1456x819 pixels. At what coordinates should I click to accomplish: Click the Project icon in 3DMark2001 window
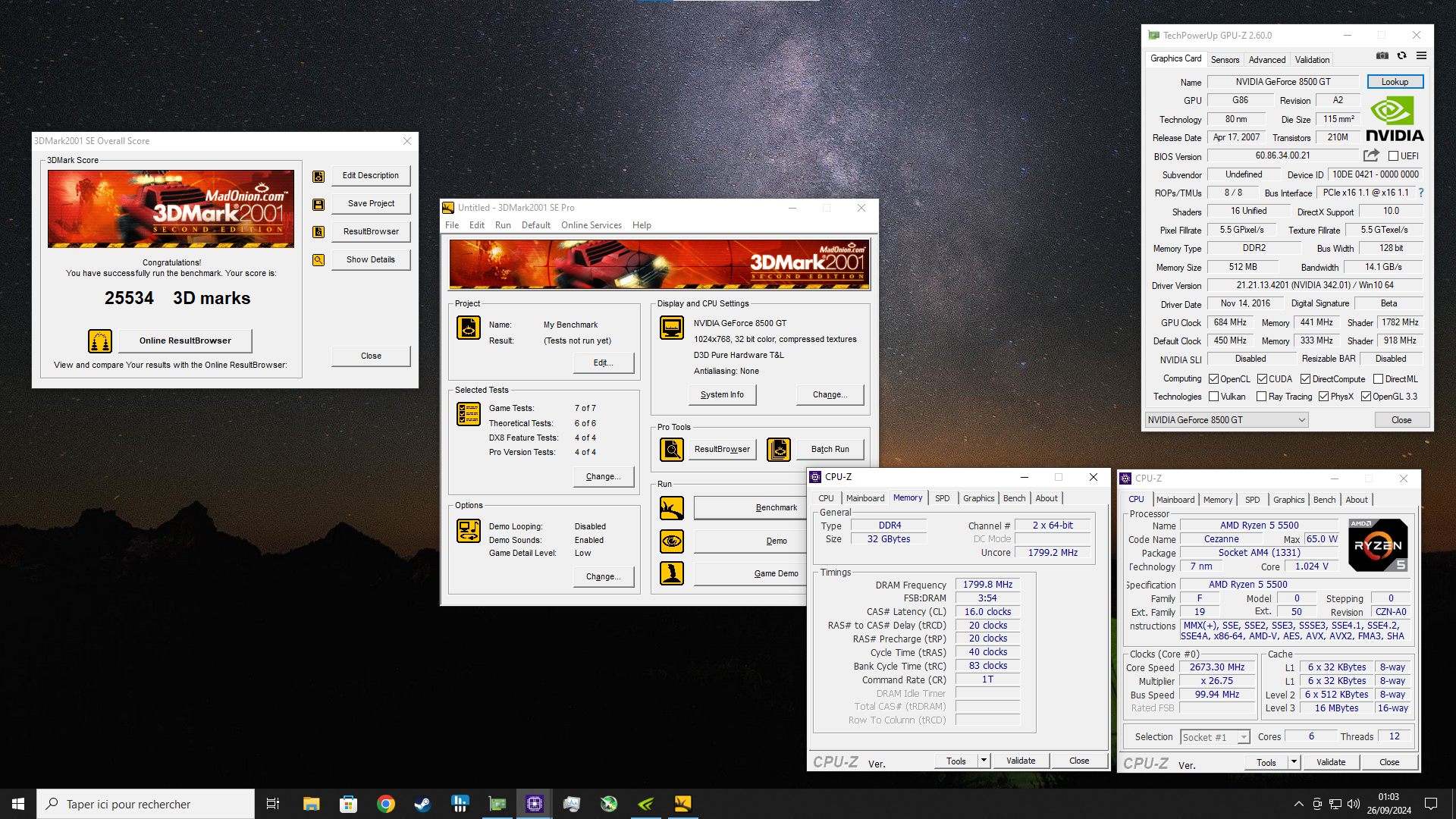(469, 328)
